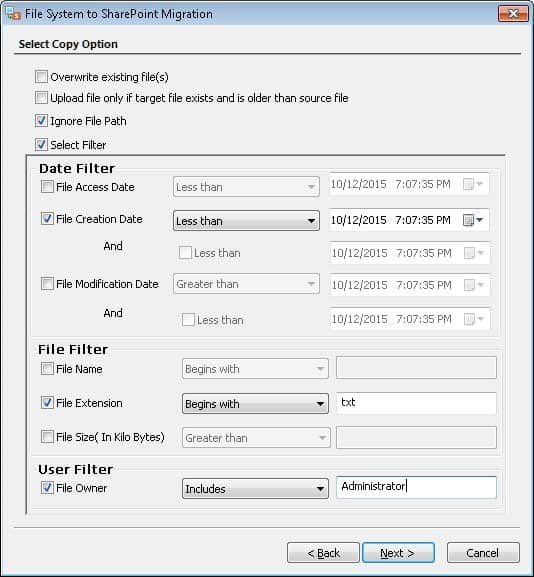
Task: Click the Select Copy Option heading
Action: pyautogui.click(x=68, y=44)
